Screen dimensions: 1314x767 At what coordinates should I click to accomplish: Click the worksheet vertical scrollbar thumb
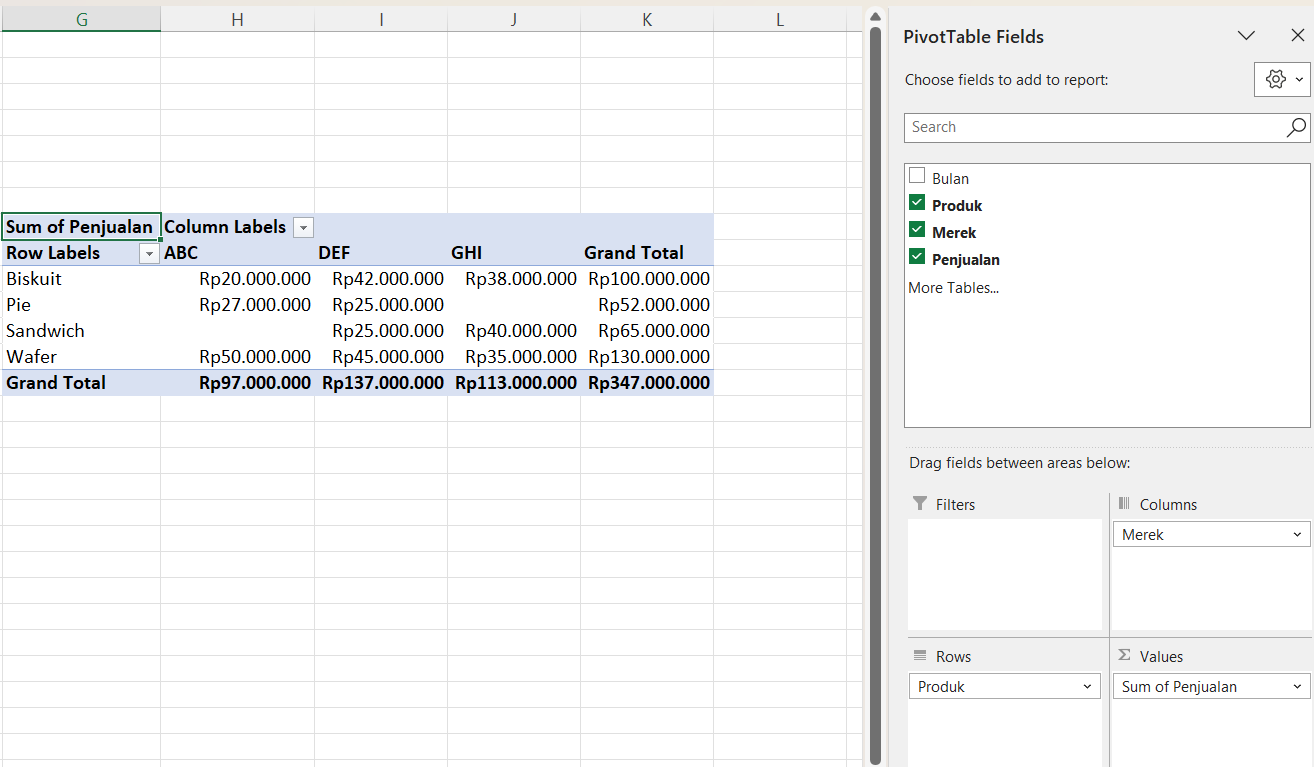pos(875,395)
